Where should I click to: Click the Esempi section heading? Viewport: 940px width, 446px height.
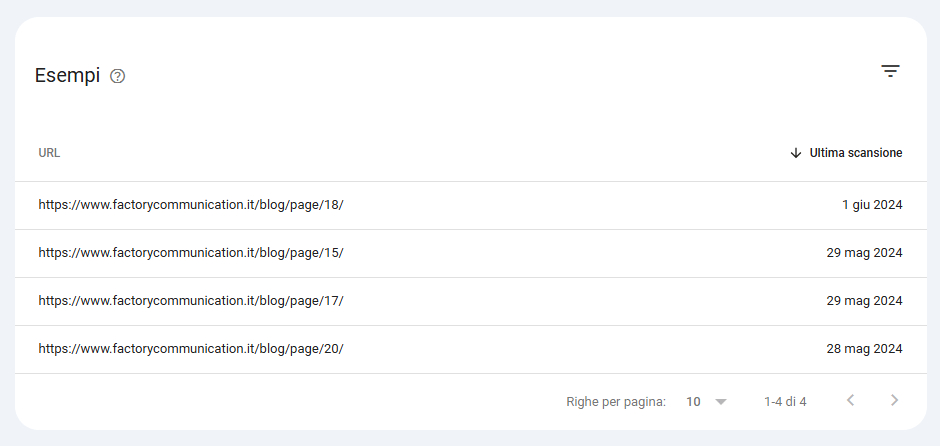click(67, 76)
